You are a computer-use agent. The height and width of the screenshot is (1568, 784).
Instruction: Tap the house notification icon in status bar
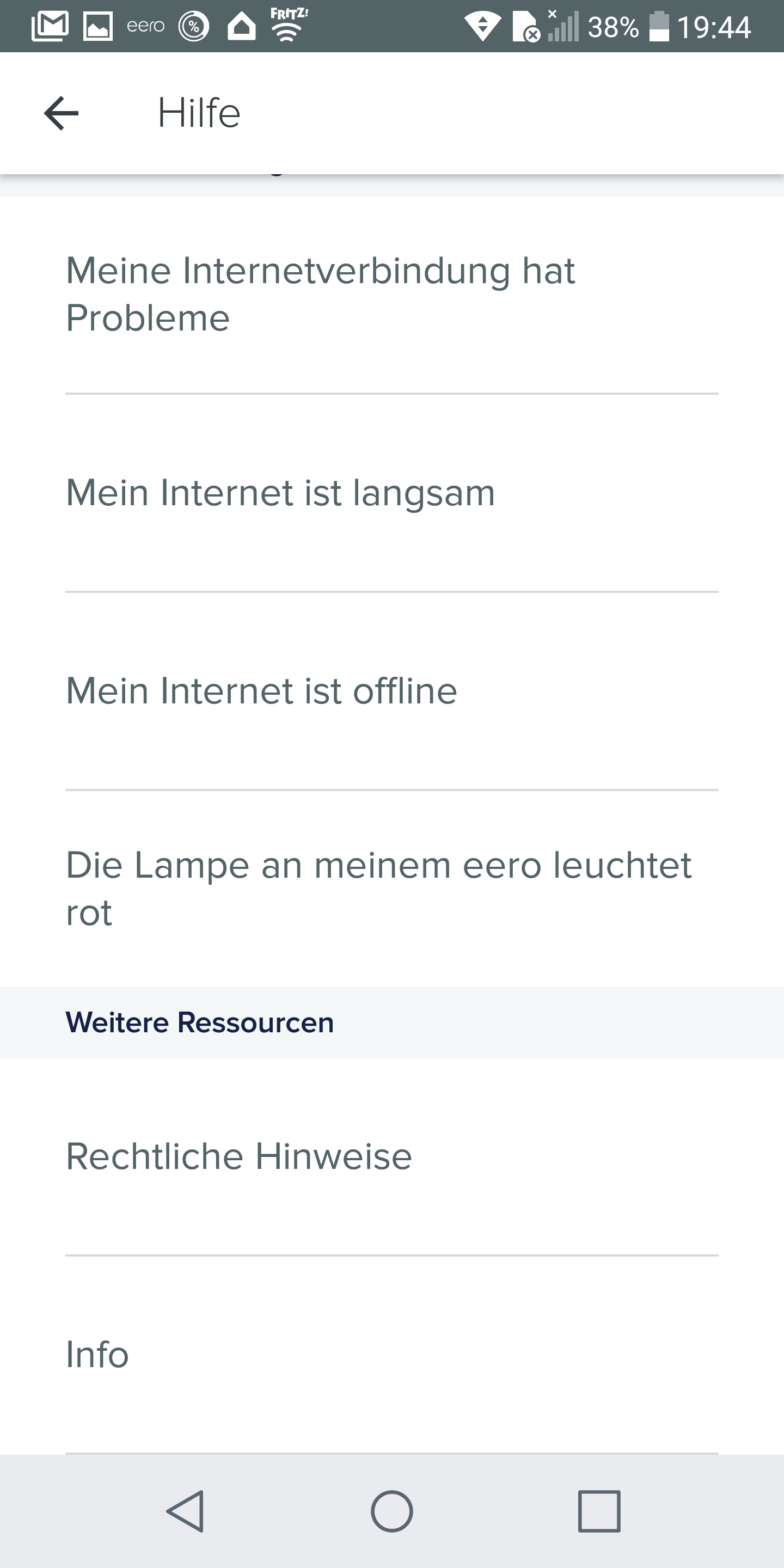242,26
